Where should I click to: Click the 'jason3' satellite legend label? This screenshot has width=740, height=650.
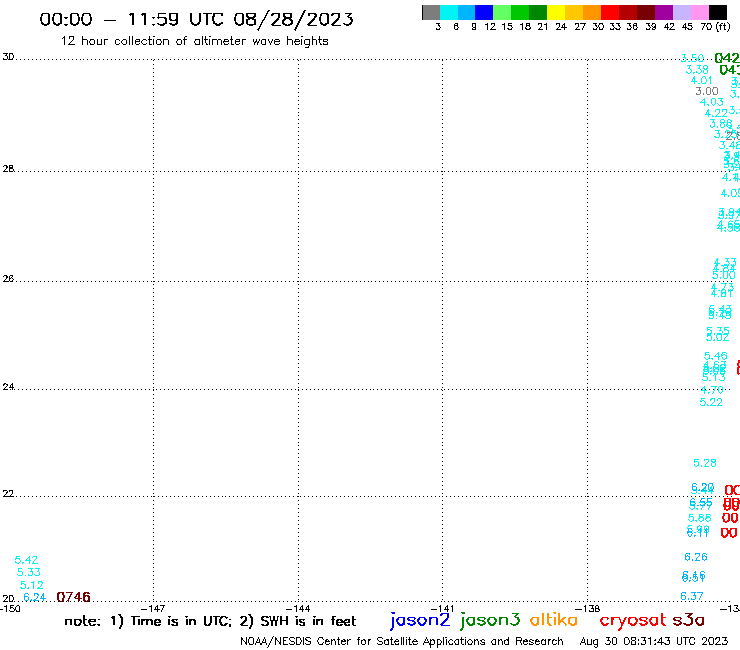(490, 620)
